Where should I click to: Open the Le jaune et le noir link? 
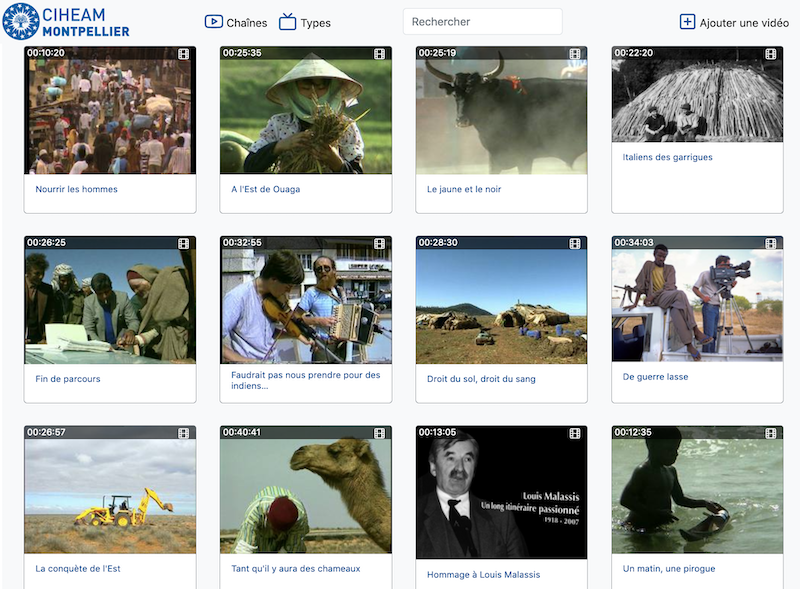(x=464, y=189)
